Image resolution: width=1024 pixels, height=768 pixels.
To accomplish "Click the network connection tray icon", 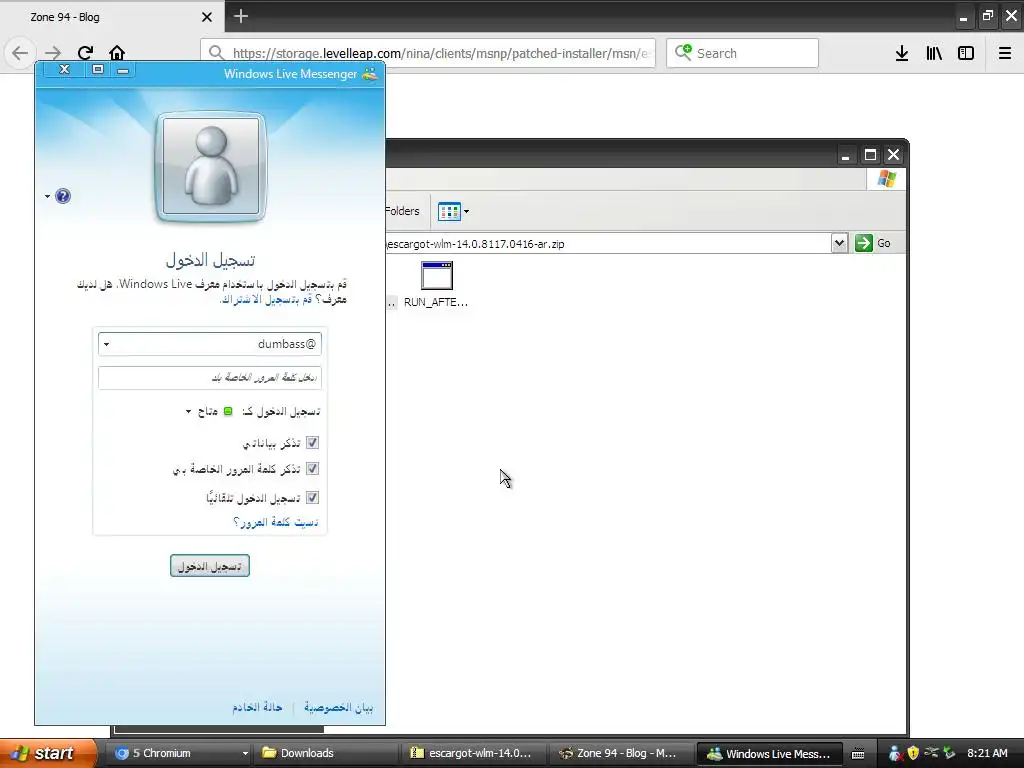I will click(931, 752).
